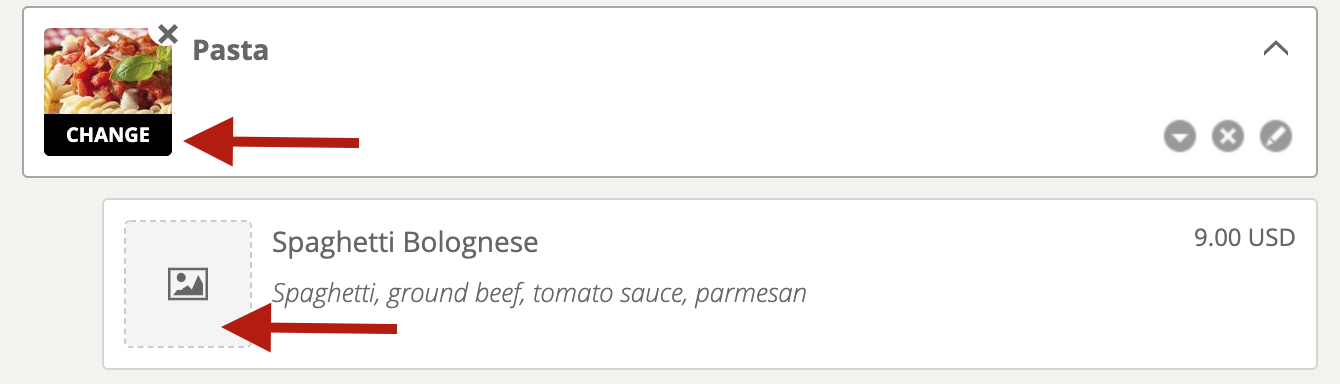Delete the Pasta category using the round X icon
The width and height of the screenshot is (1340, 384).
[1228, 135]
